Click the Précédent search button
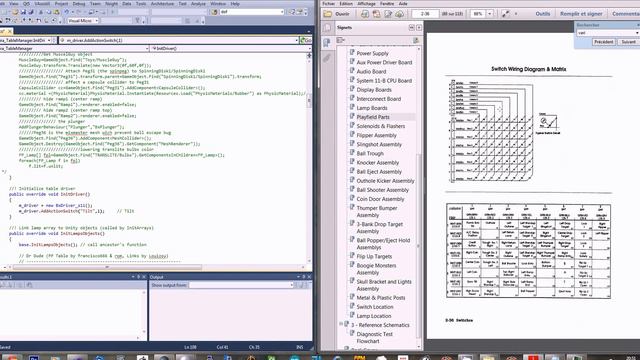 coord(603,42)
